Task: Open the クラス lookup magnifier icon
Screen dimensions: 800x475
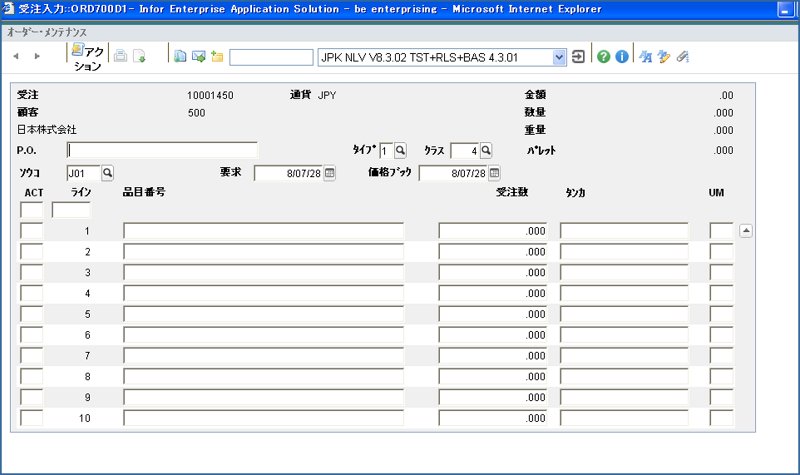Action: coord(486,151)
